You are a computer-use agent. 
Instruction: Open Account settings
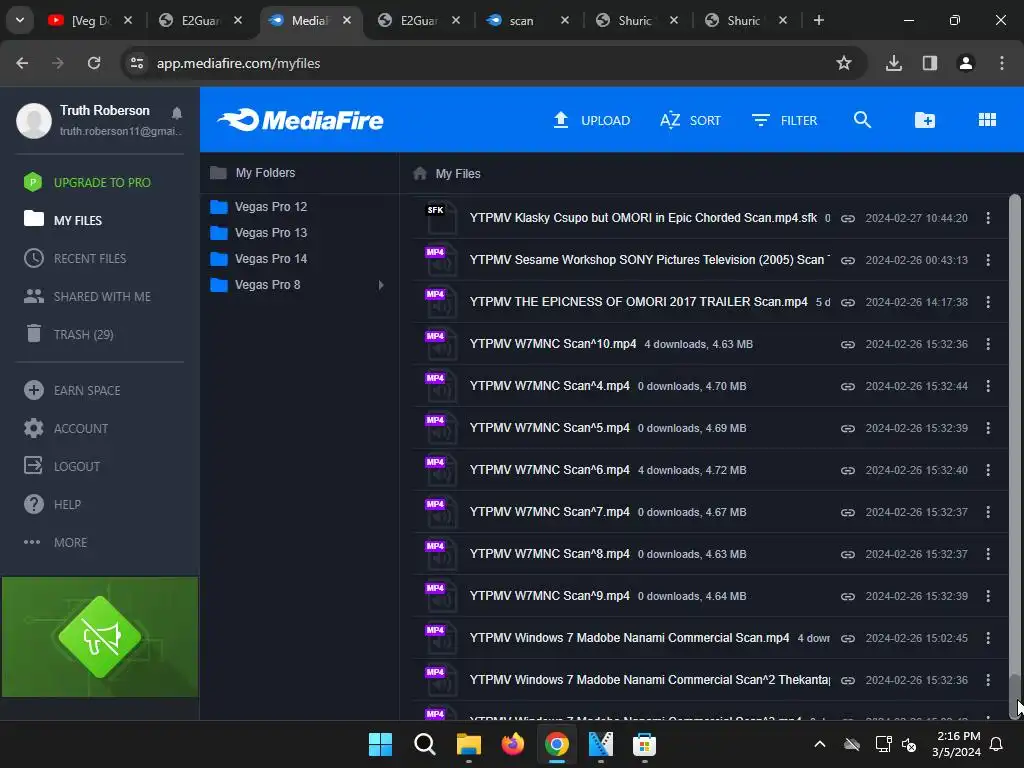65,428
